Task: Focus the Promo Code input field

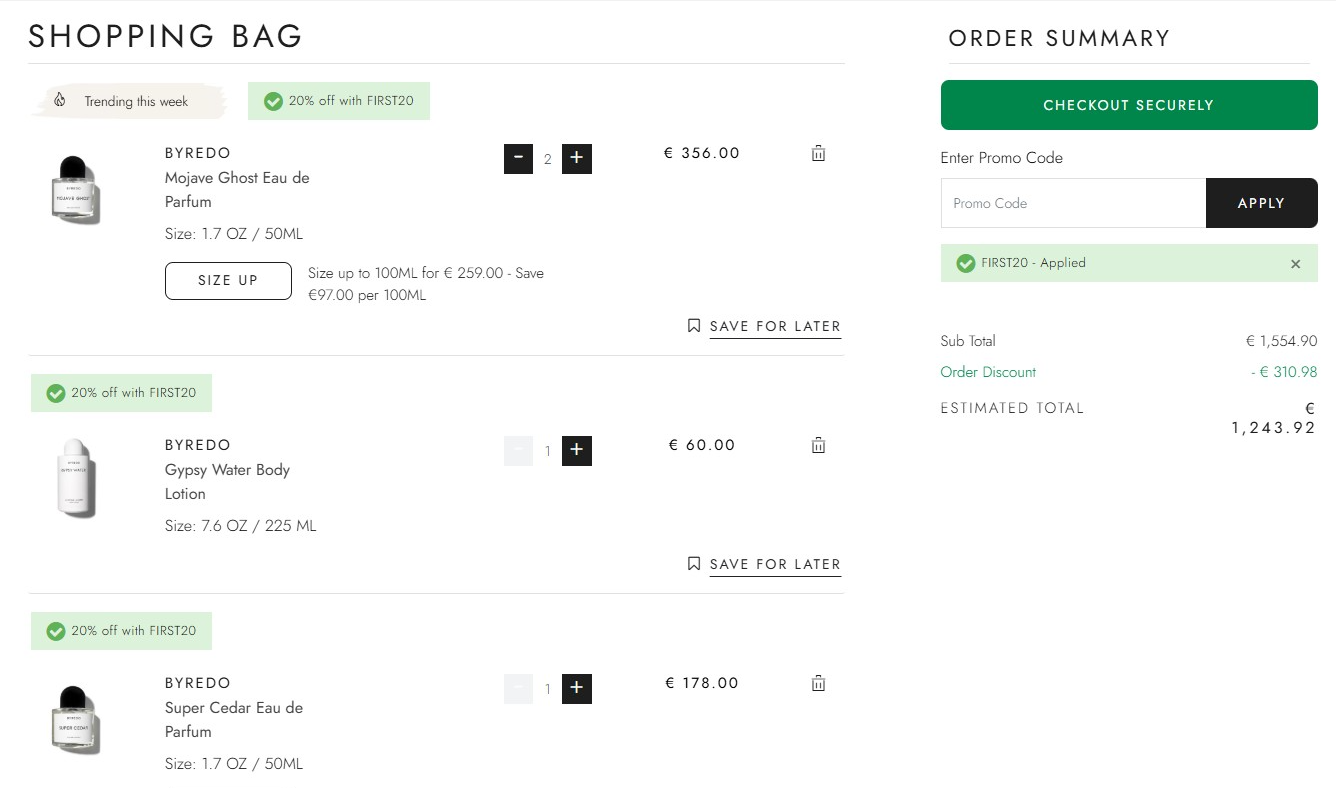Action: pos(1073,203)
